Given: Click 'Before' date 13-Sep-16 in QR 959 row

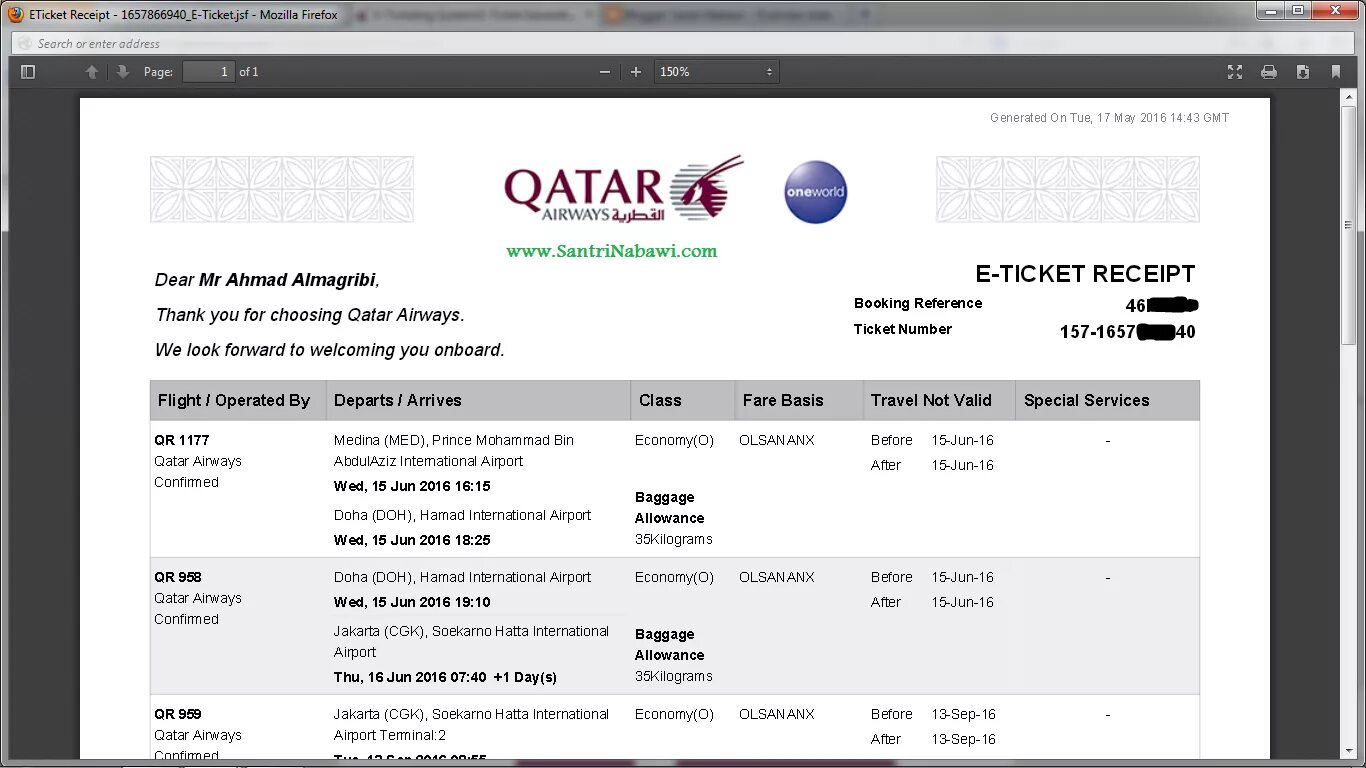Looking at the screenshot, I should coord(964,714).
